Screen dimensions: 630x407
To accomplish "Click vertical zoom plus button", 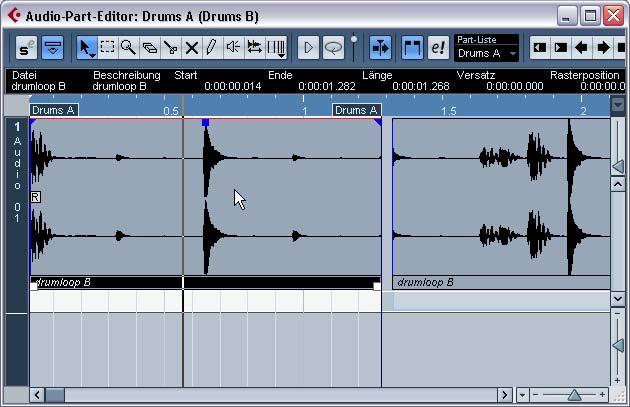I will pos(618,380).
